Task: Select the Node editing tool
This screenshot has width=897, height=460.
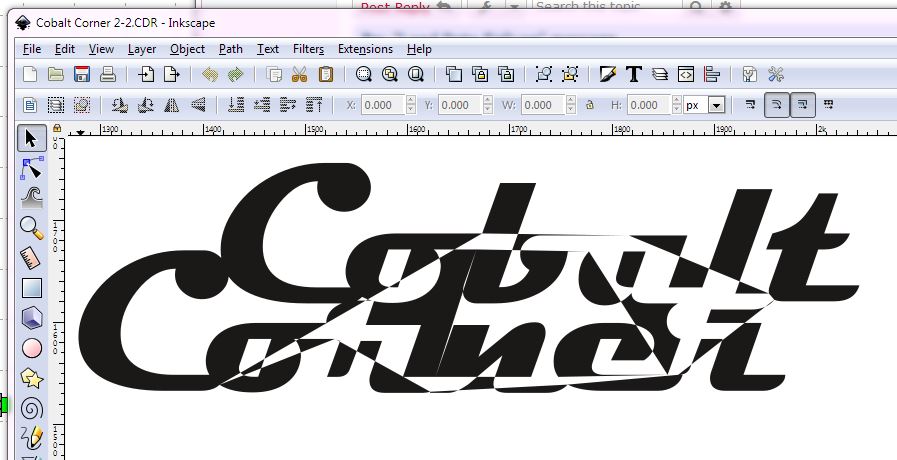Action: (32, 167)
